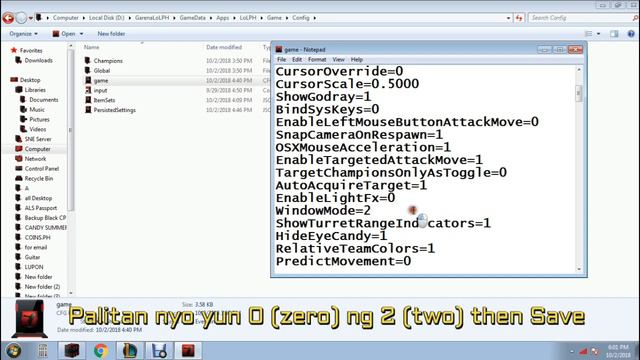Open the Edit menu in Notepad
Screen dimensions: 640x360
click(x=297, y=60)
